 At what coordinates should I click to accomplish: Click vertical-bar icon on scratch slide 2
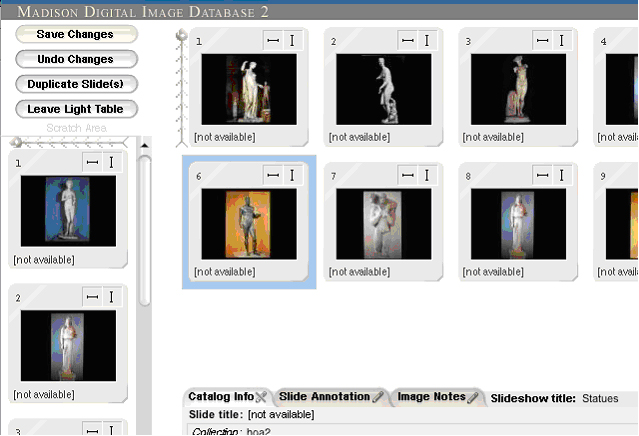click(111, 297)
